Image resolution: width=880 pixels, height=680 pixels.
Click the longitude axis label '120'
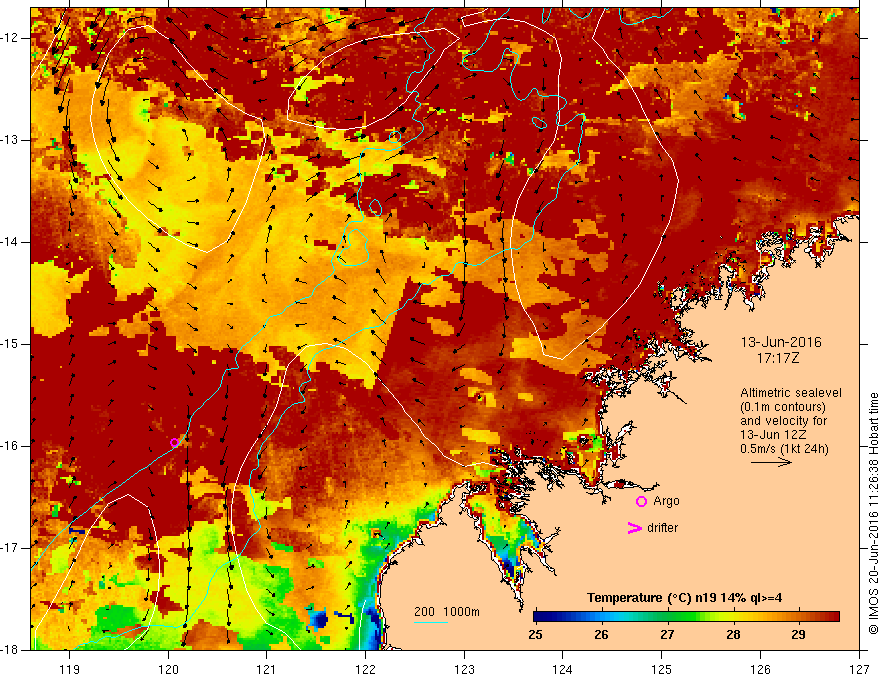[168, 669]
